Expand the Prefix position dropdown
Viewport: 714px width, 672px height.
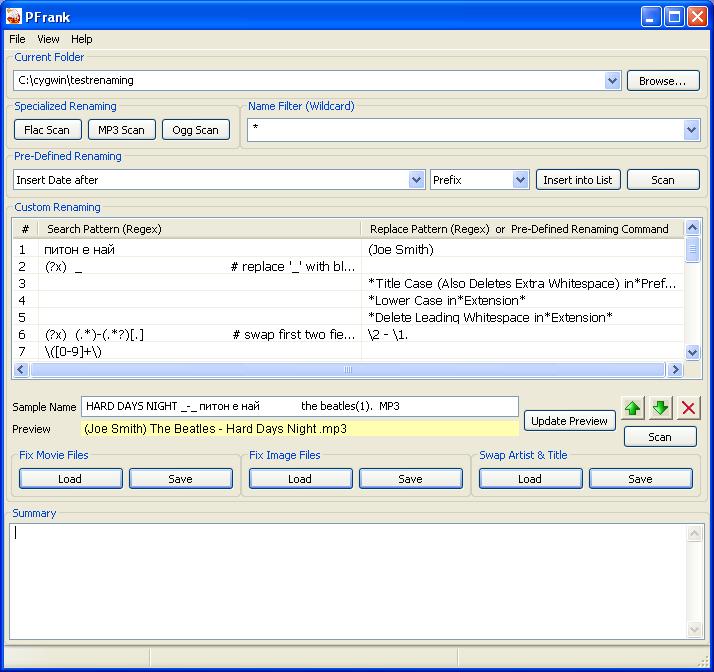520,180
